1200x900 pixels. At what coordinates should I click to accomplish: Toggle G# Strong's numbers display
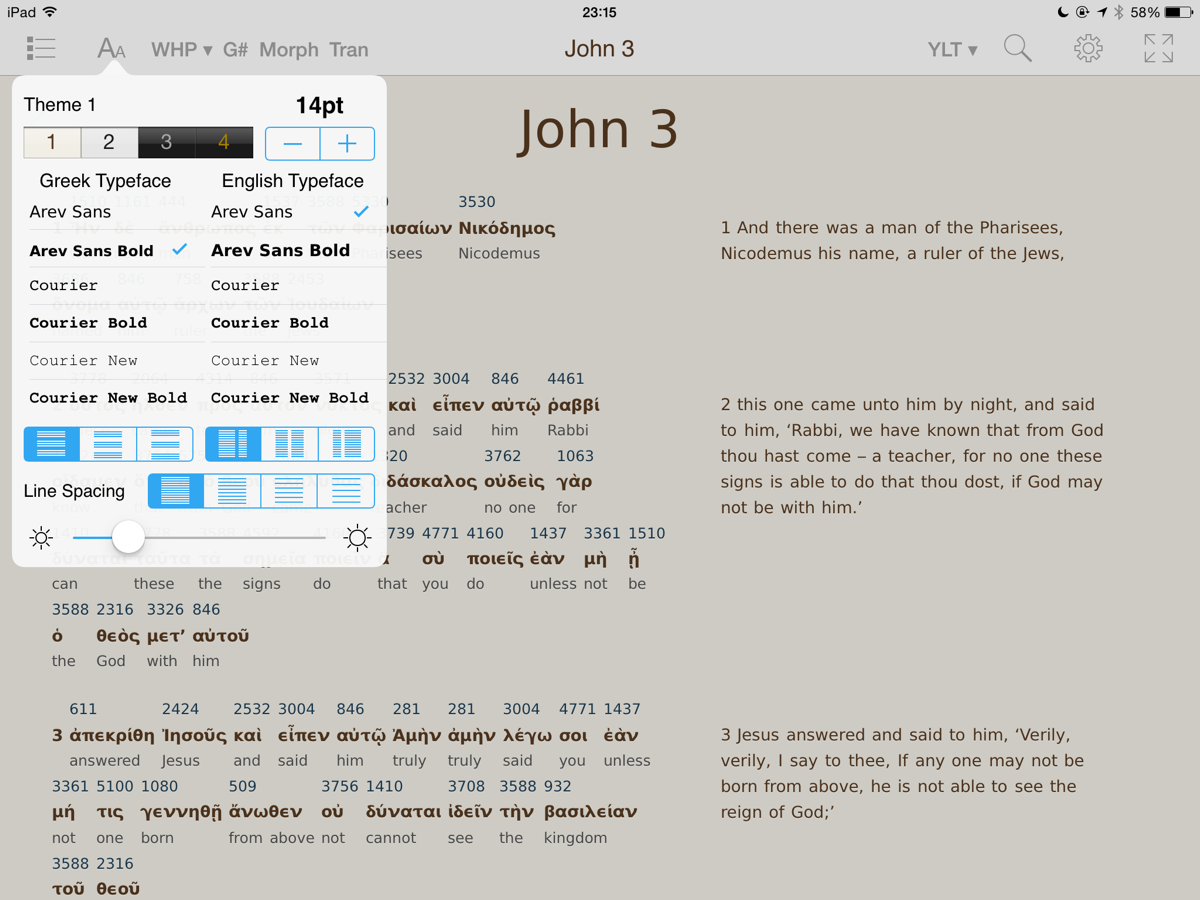(235, 50)
